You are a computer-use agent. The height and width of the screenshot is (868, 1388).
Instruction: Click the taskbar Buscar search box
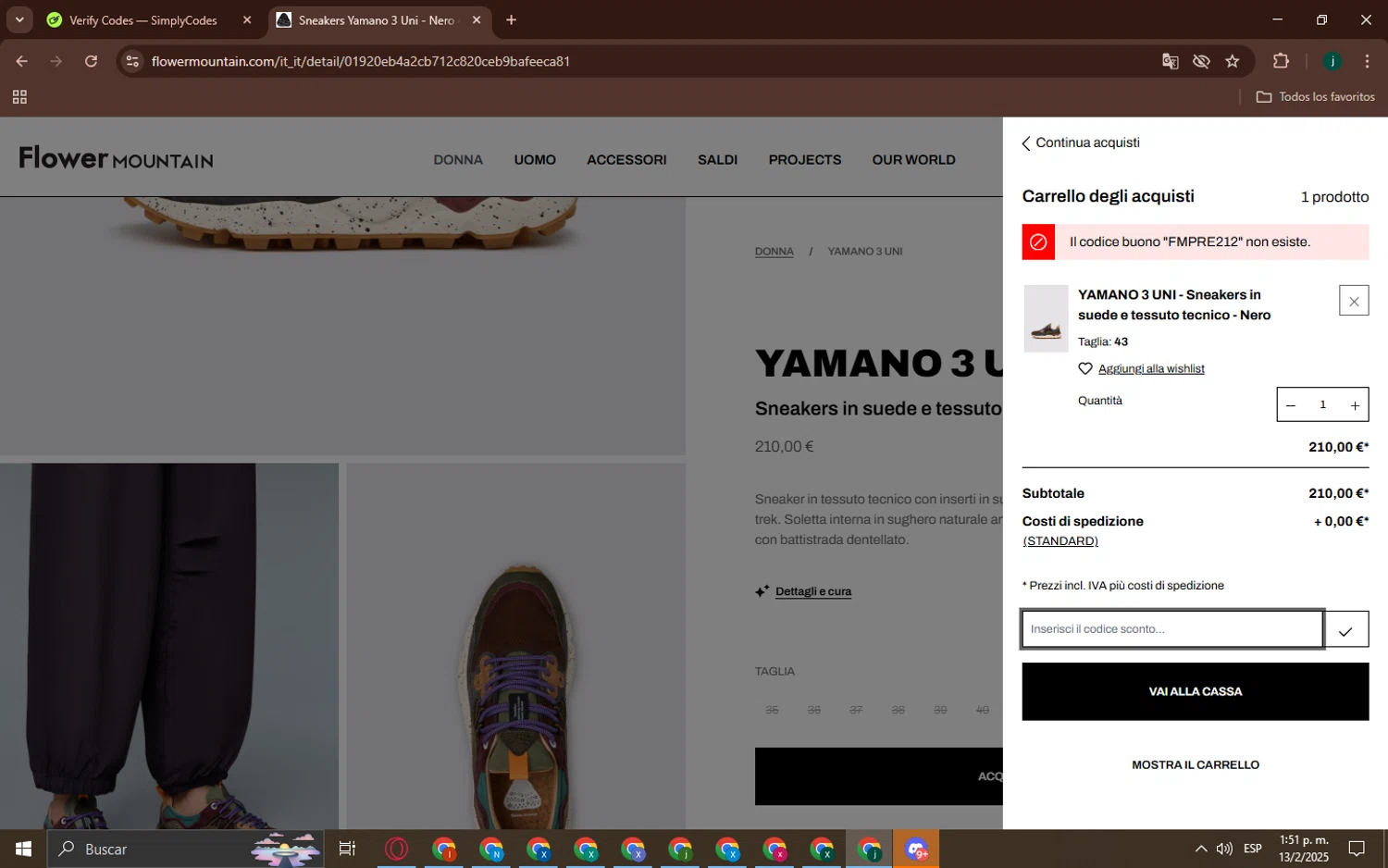click(x=185, y=849)
